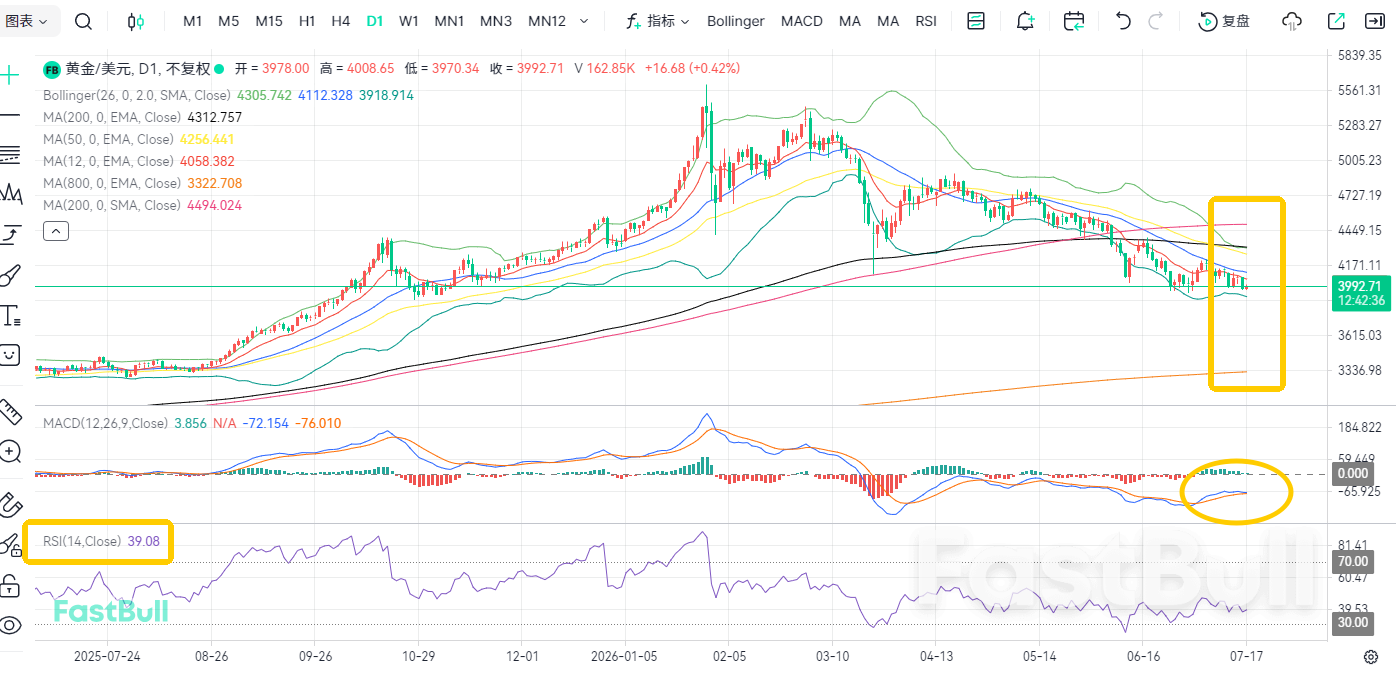Open the calendar date-jump icon
The width and height of the screenshot is (1396, 673).
click(x=1074, y=21)
